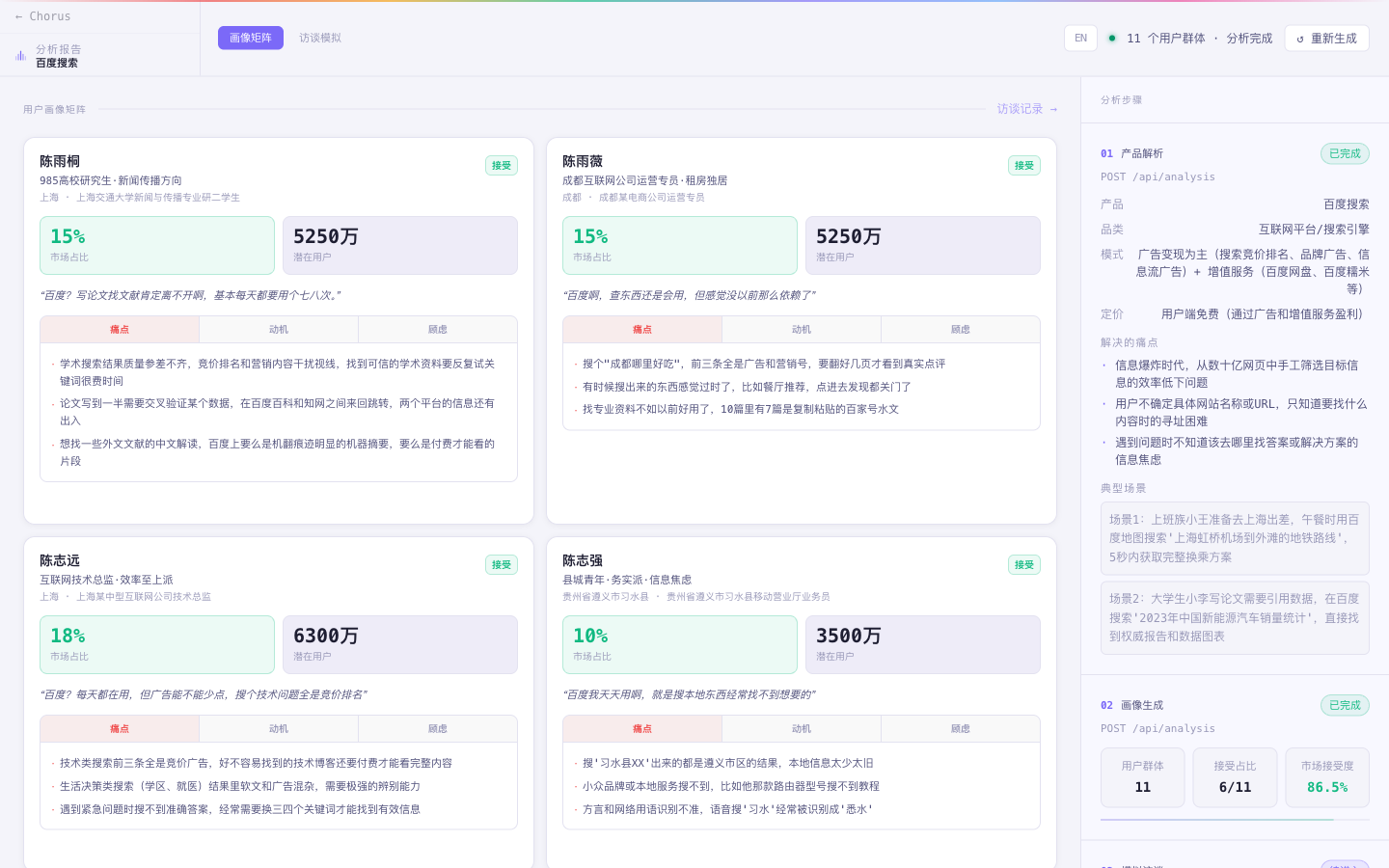Click the back arrow next to Chorus
1389x868 pixels.
(x=18, y=16)
